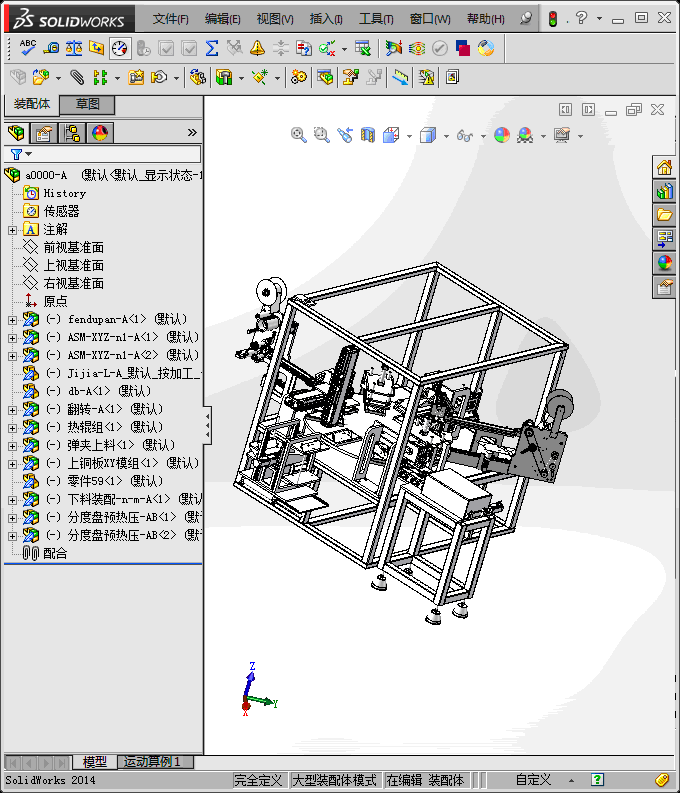The width and height of the screenshot is (680, 793).
Task: Expand the 弹夹上料<1> component
Action: coord(13,446)
